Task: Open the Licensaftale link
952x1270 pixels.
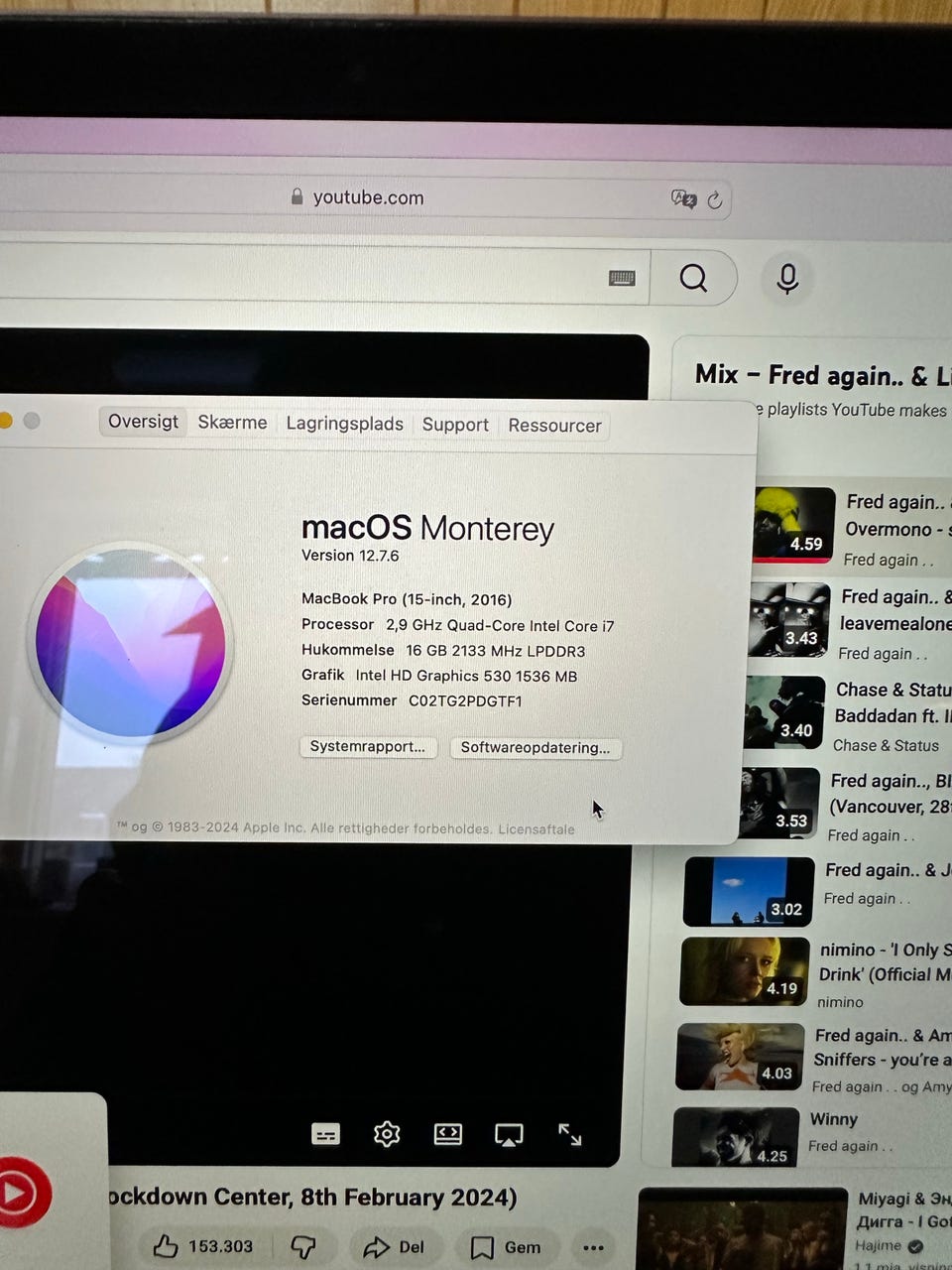Action: tap(535, 828)
